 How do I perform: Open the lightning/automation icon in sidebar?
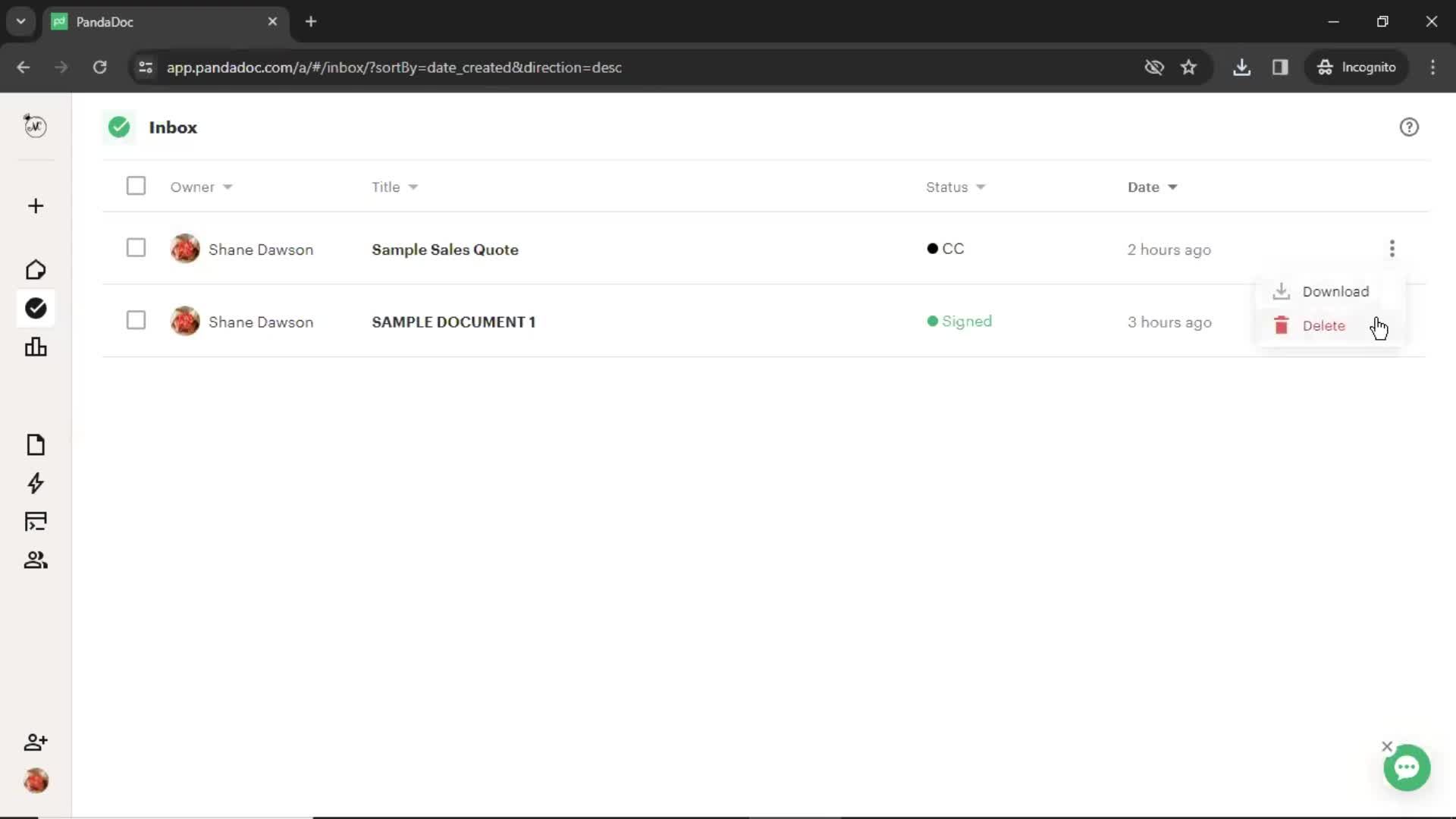point(35,483)
